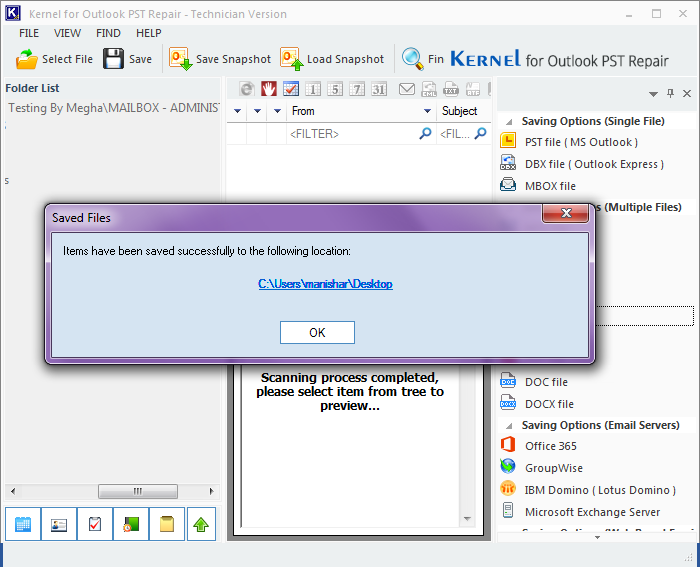Choose PST file ( MS Outlook ) saving option
The height and width of the screenshot is (567, 700).
coord(581,142)
